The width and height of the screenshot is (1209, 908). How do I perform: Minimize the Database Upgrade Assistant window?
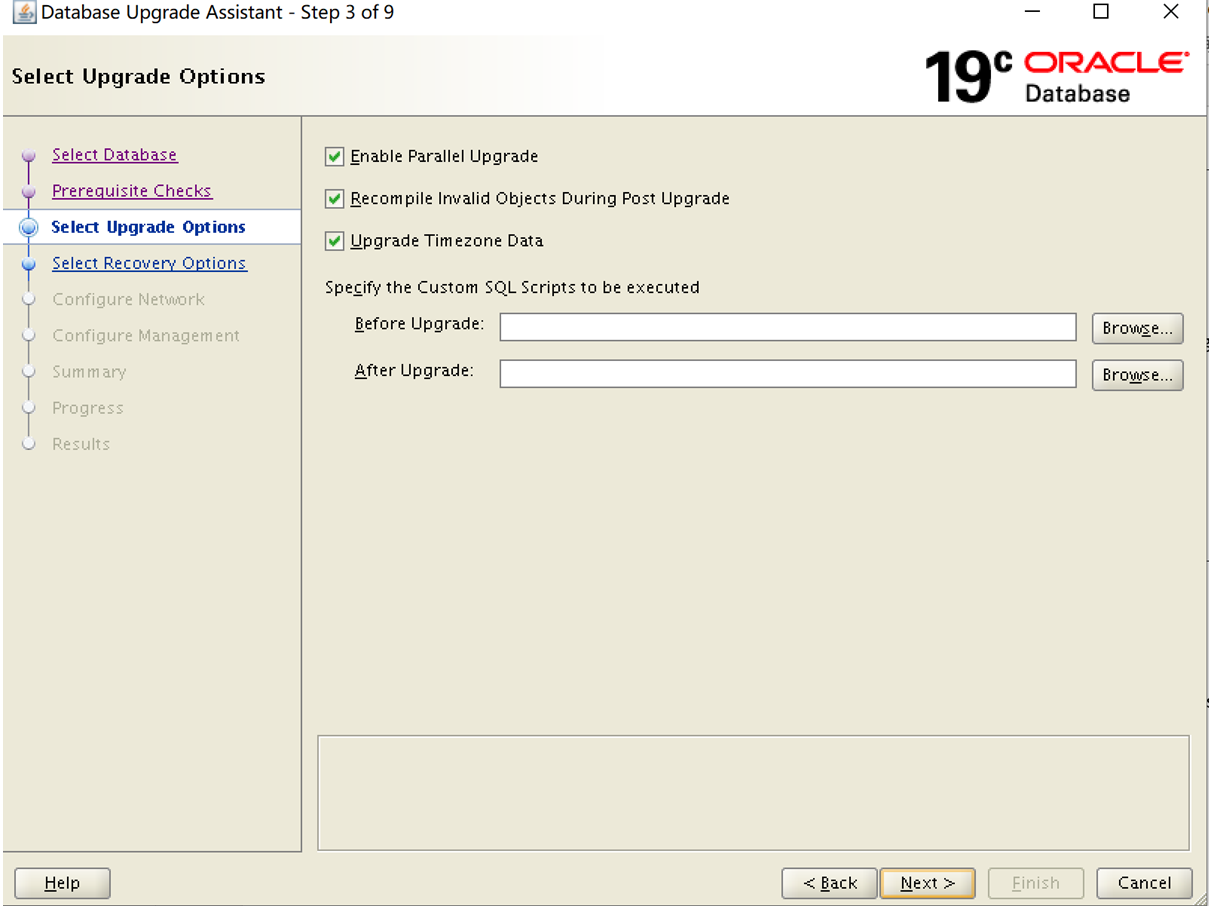(x=1032, y=13)
